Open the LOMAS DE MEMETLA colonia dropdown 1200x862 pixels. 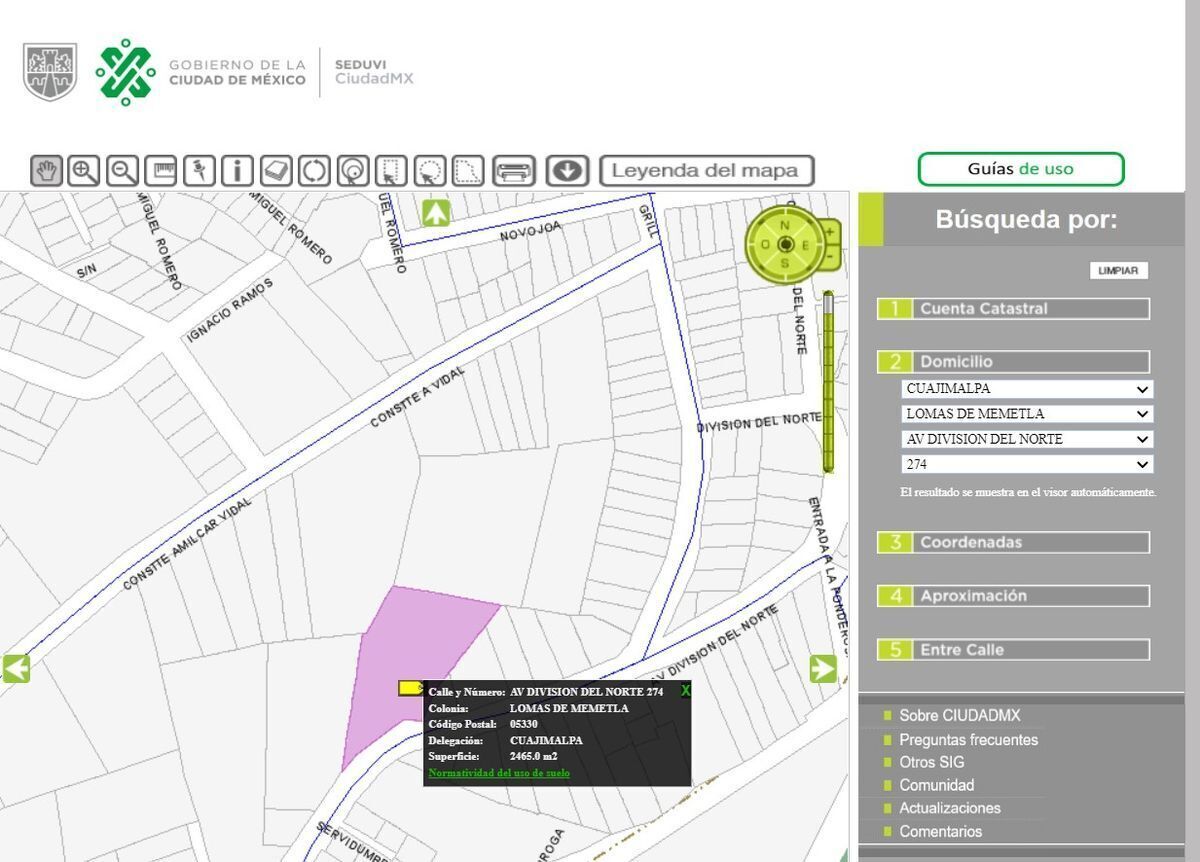(1027, 414)
